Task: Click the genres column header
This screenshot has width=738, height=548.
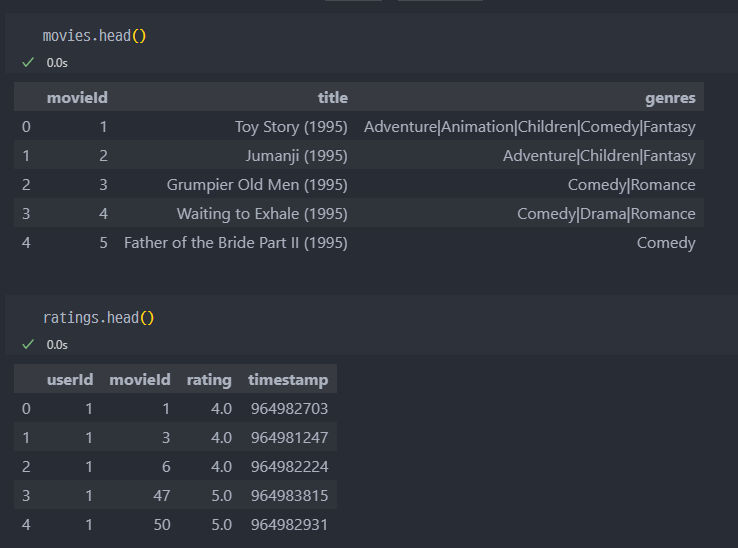Action: click(x=670, y=97)
